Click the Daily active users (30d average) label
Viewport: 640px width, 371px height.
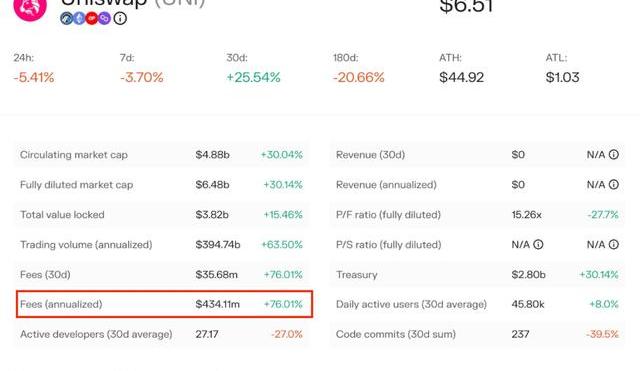click(411, 304)
